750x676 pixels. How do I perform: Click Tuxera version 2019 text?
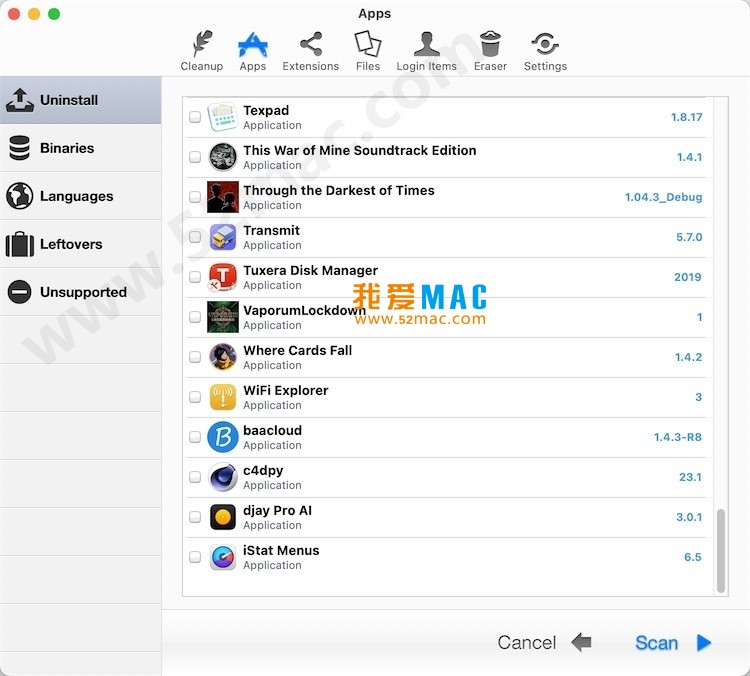(687, 277)
